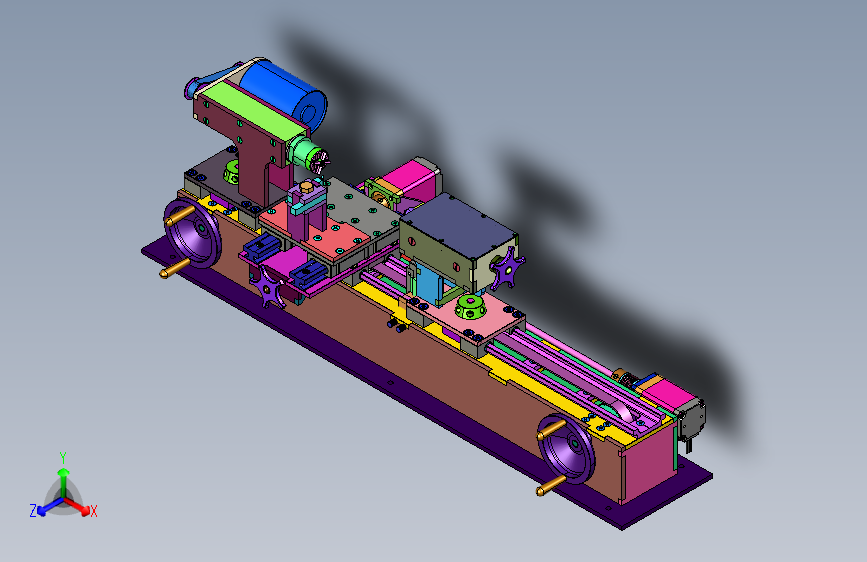This screenshot has width=867, height=562.
Task: Pick the spindle chuck with the collet jaws
Action: pos(311,154)
